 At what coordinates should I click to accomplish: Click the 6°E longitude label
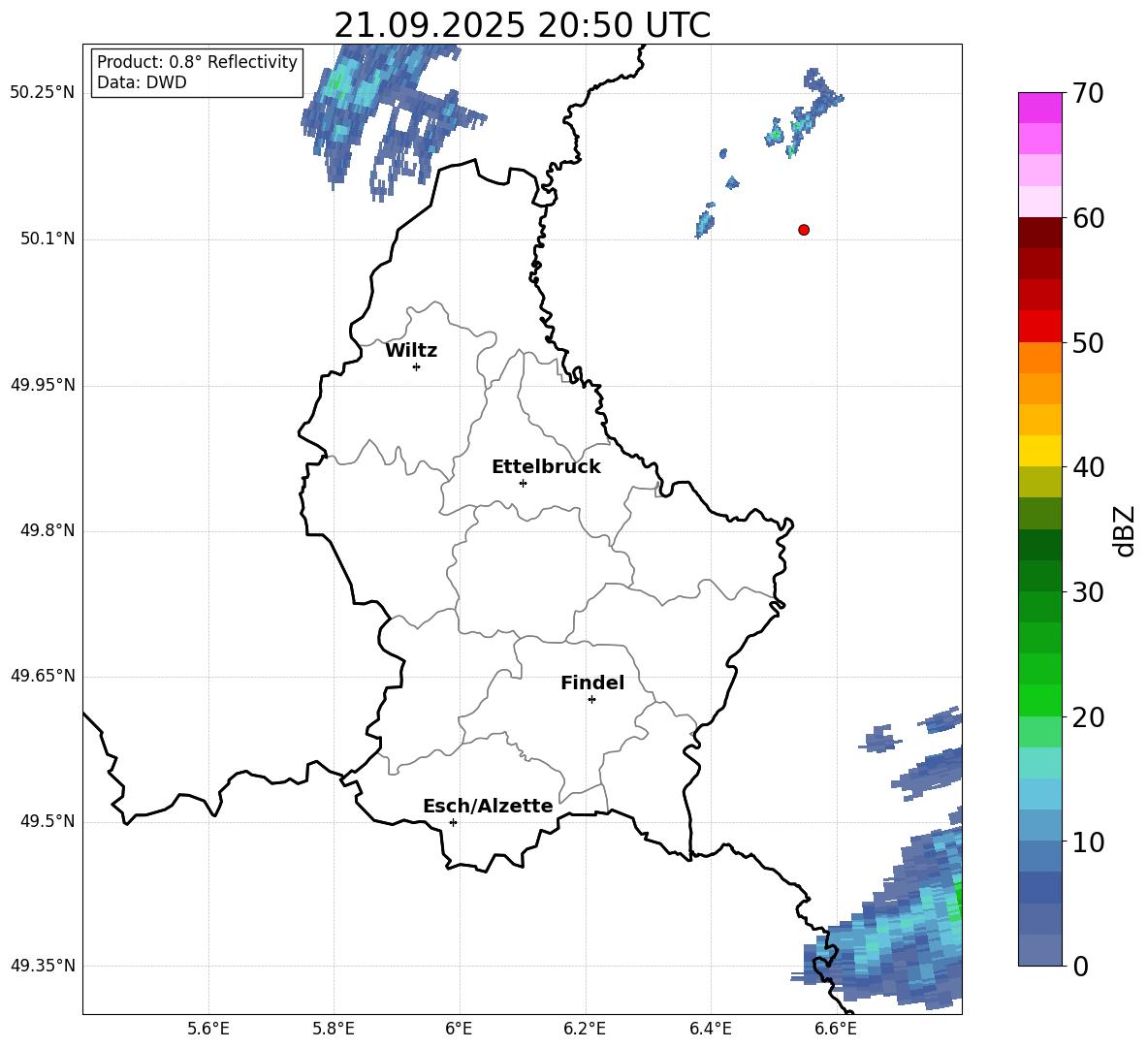(459, 1029)
